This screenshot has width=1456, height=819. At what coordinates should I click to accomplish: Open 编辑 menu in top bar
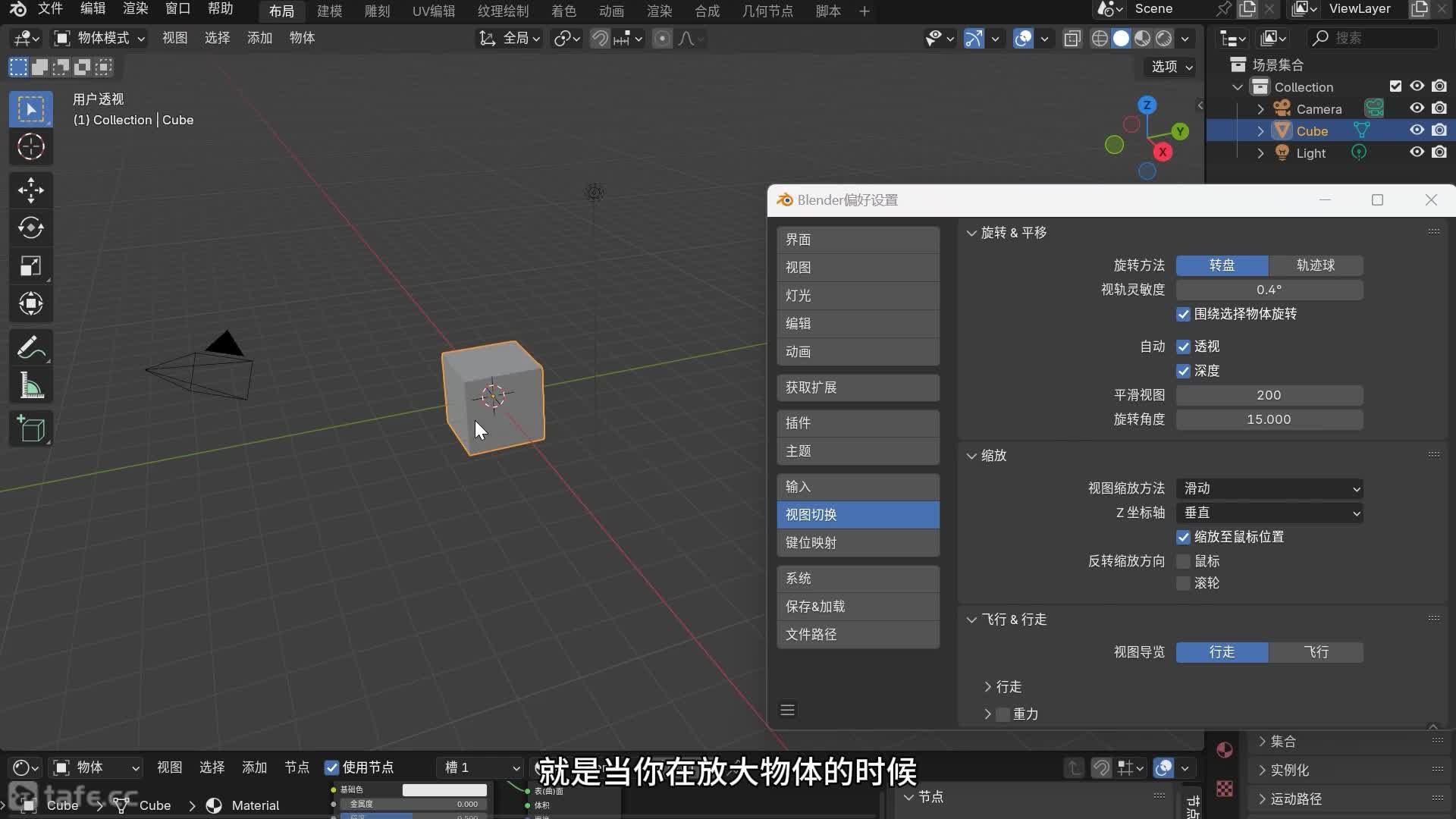[x=93, y=9]
